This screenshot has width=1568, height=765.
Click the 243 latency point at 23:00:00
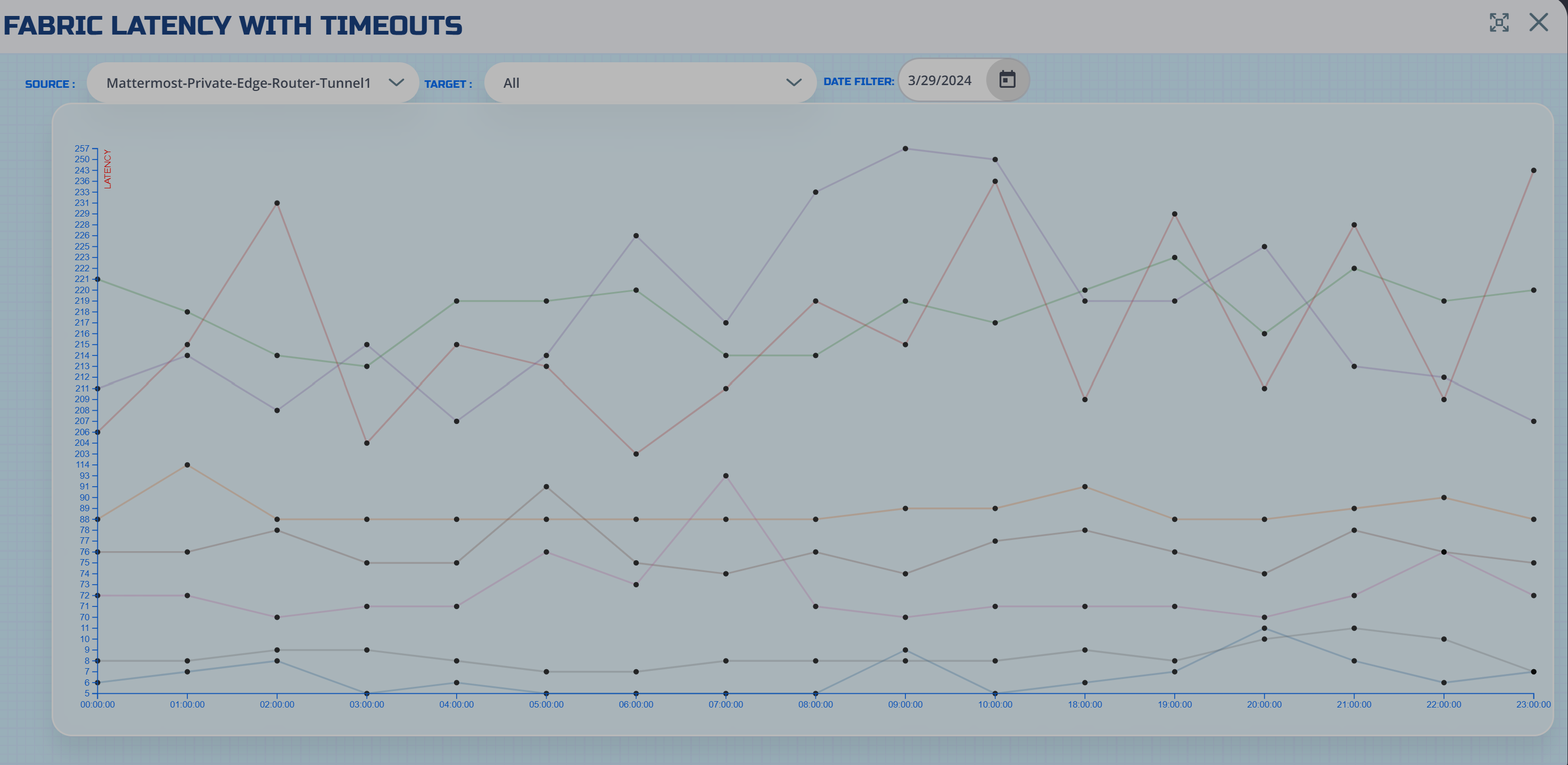tap(1533, 170)
